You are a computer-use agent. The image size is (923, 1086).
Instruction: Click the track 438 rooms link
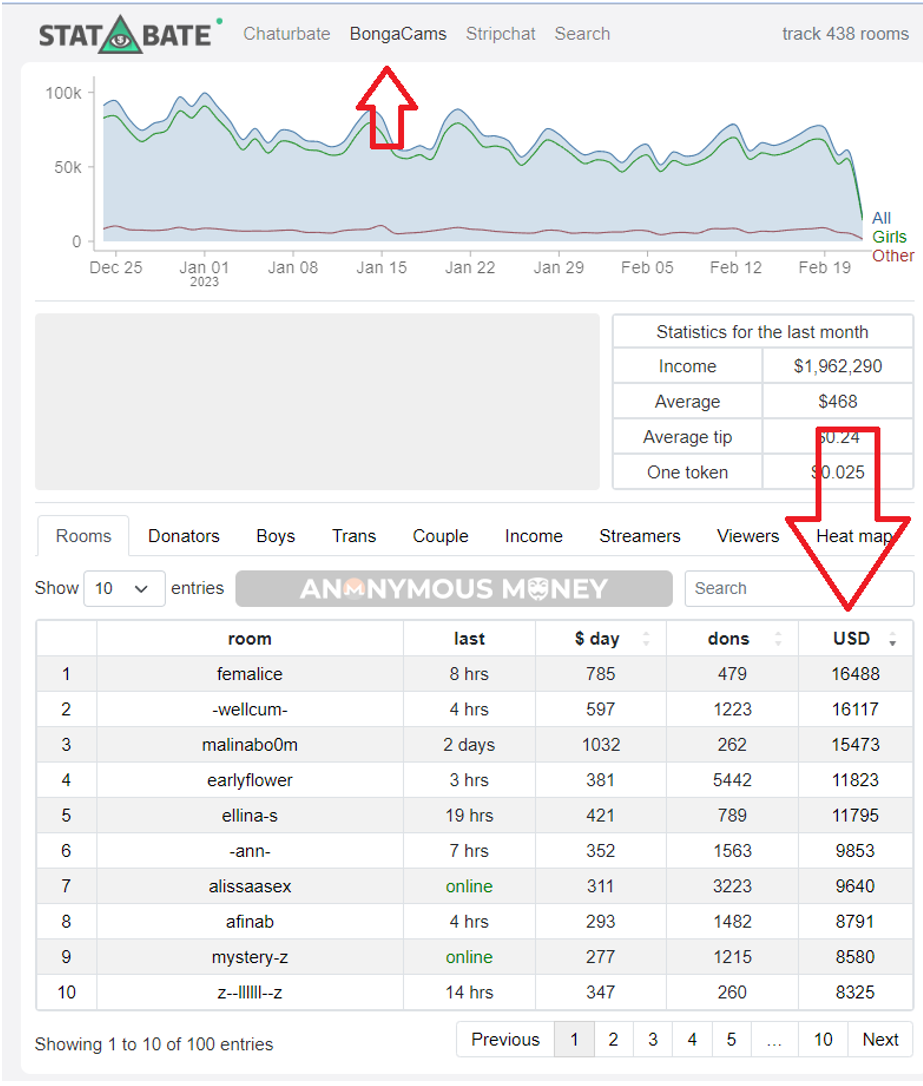[x=845, y=34]
